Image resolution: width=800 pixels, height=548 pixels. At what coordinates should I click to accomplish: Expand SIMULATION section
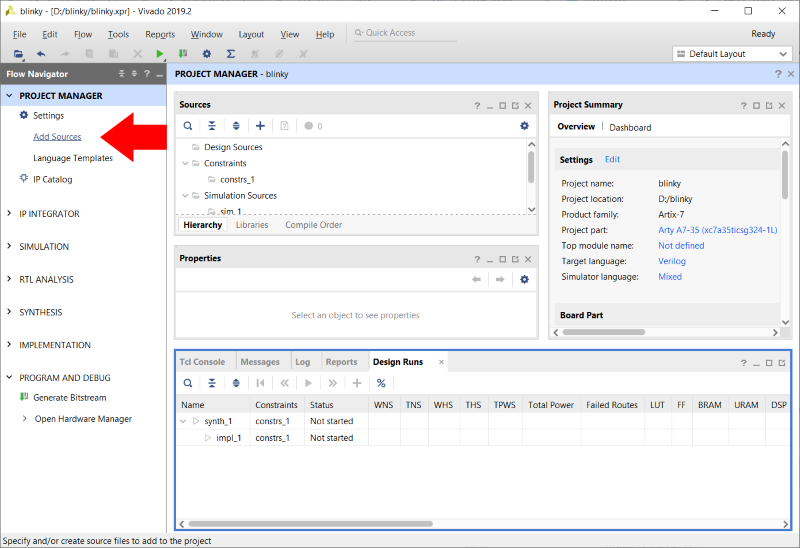tap(9, 246)
